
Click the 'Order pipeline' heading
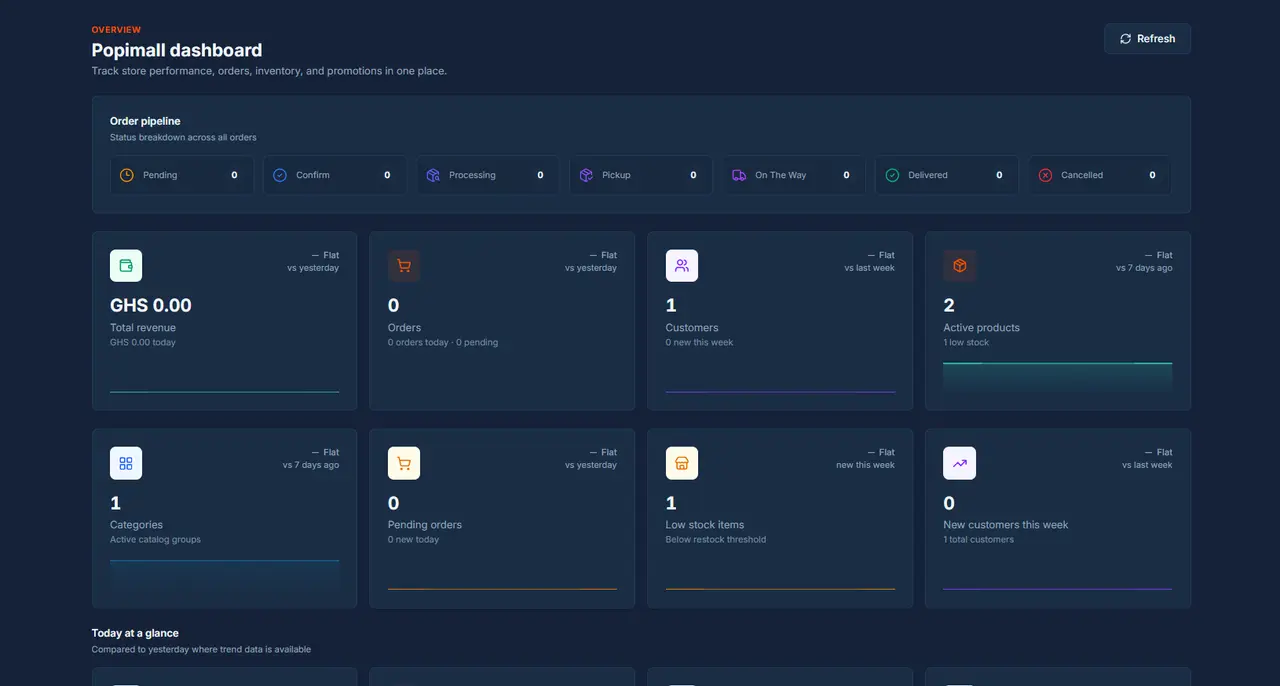tap(145, 121)
